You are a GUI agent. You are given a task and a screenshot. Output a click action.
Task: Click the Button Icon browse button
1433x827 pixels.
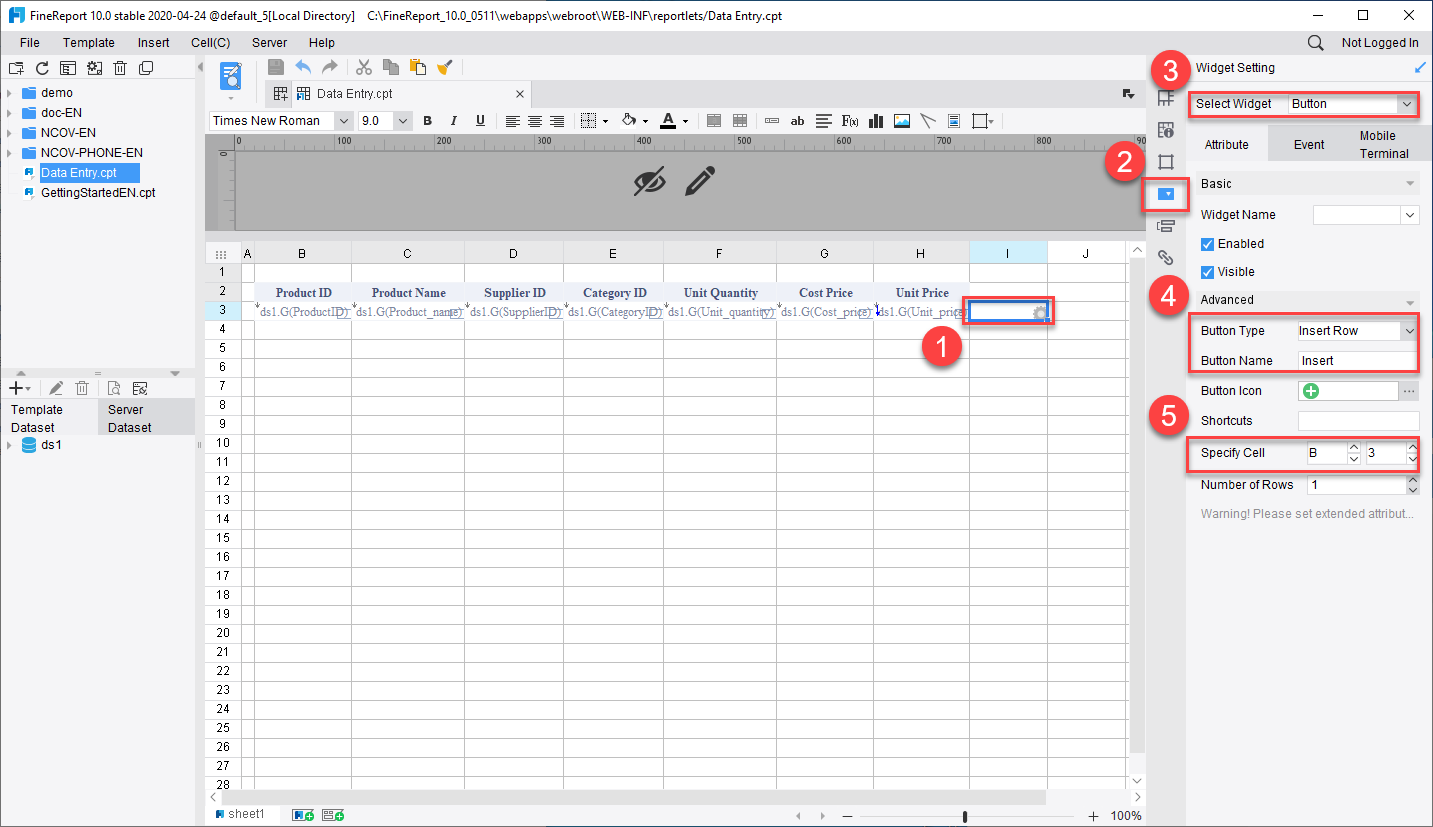click(x=1409, y=390)
